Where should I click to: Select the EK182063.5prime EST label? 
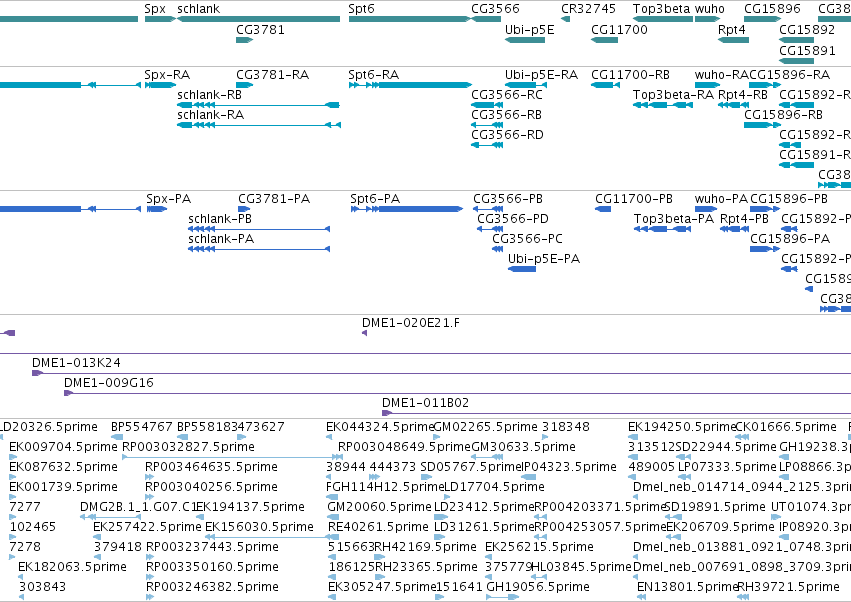coord(72,567)
